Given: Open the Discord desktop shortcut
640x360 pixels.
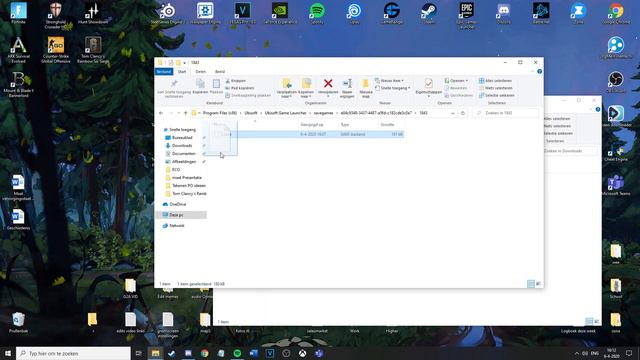Looking at the screenshot, I should [504, 13].
